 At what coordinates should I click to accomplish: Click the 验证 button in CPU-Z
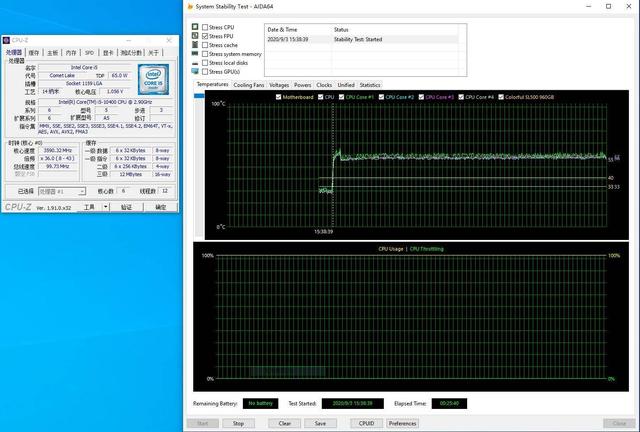pyautogui.click(x=127, y=207)
